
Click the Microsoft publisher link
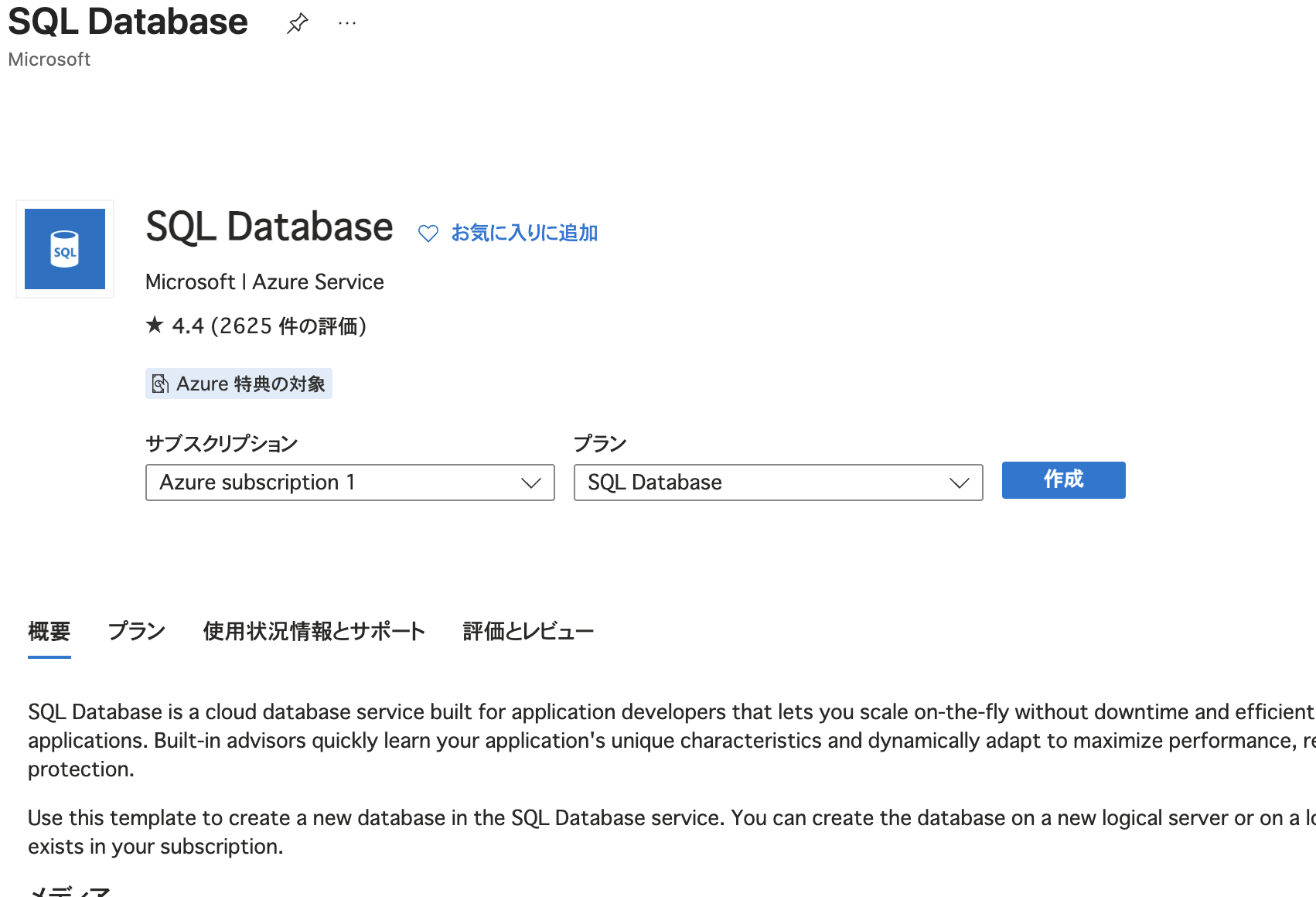tap(49, 59)
